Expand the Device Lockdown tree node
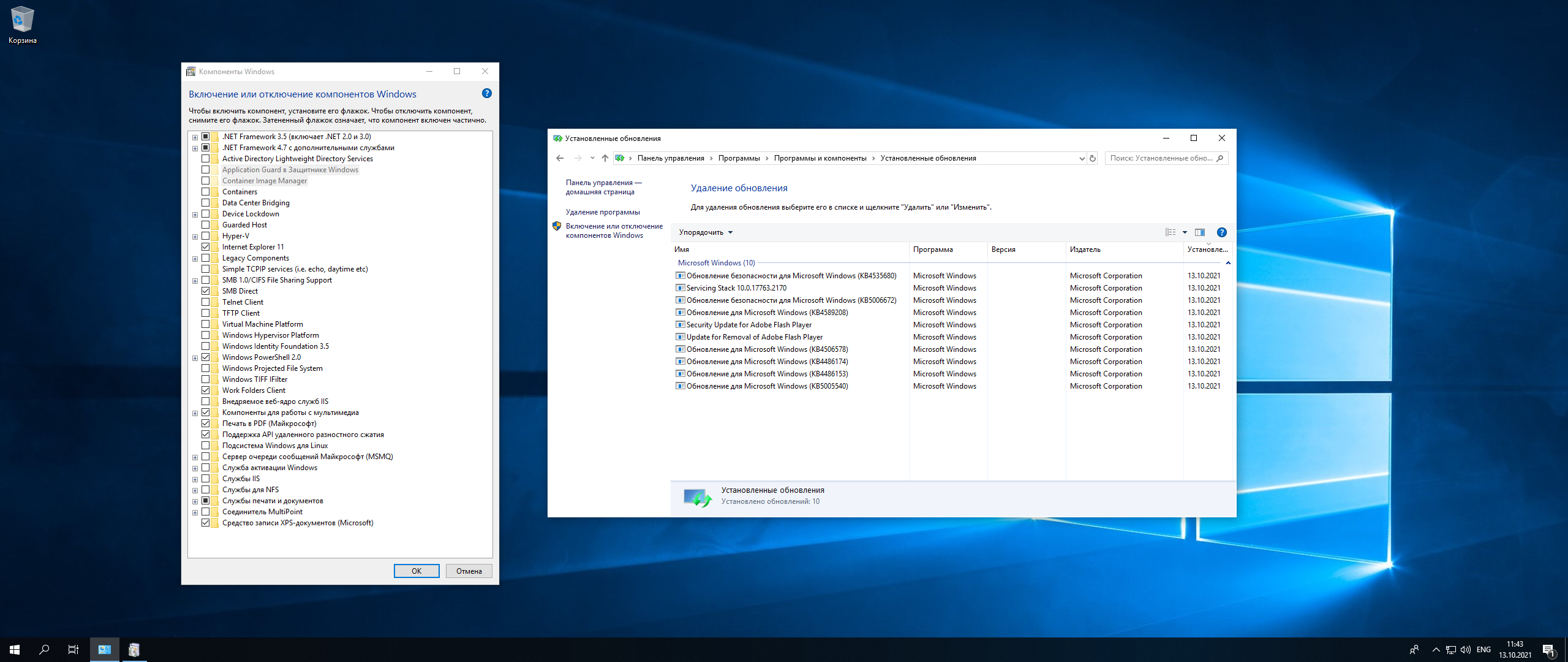The image size is (1568, 662). click(195, 215)
